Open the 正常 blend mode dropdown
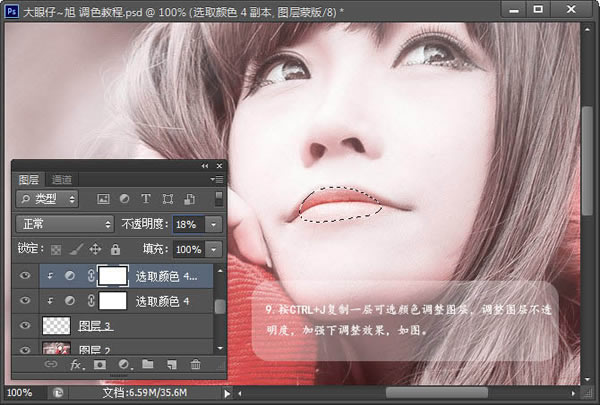The width and height of the screenshot is (600, 405). tap(65, 224)
